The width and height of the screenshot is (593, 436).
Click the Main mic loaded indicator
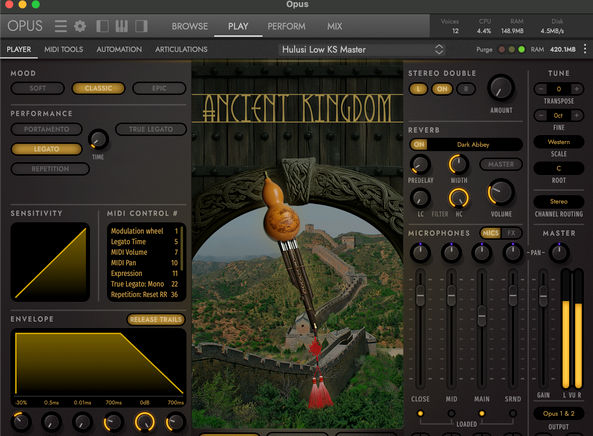click(482, 413)
